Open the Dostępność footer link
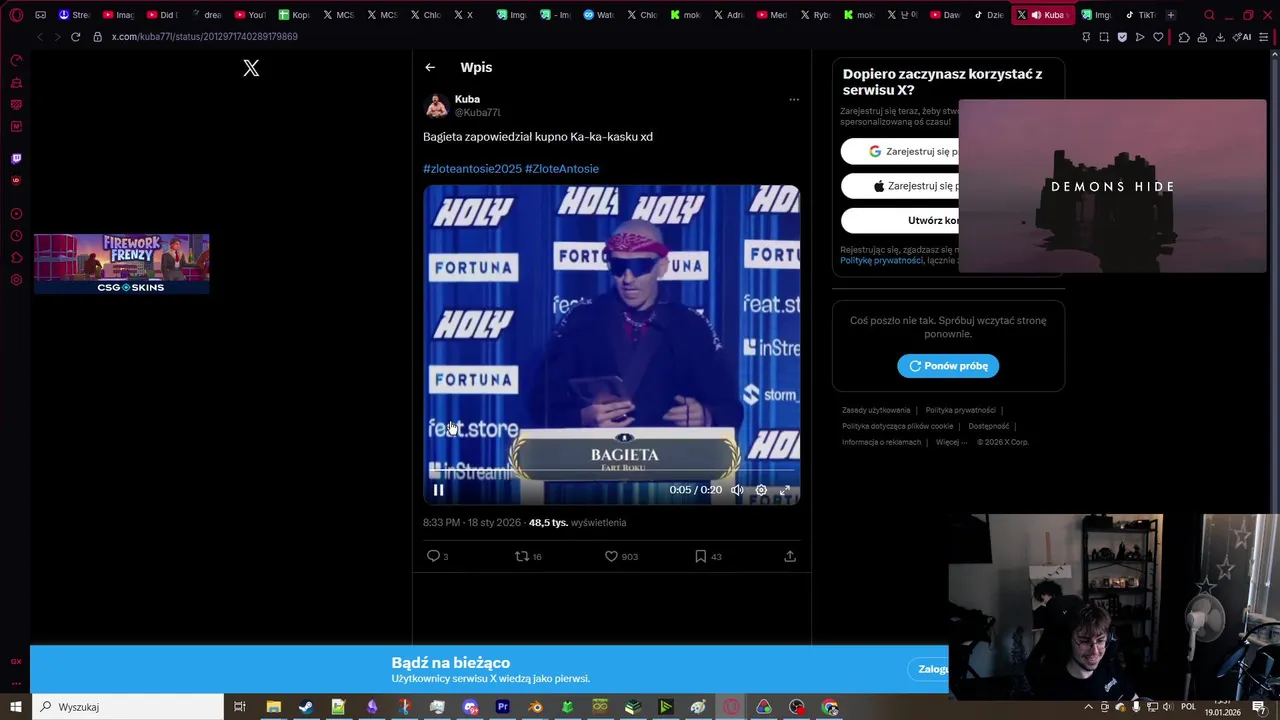 988,426
